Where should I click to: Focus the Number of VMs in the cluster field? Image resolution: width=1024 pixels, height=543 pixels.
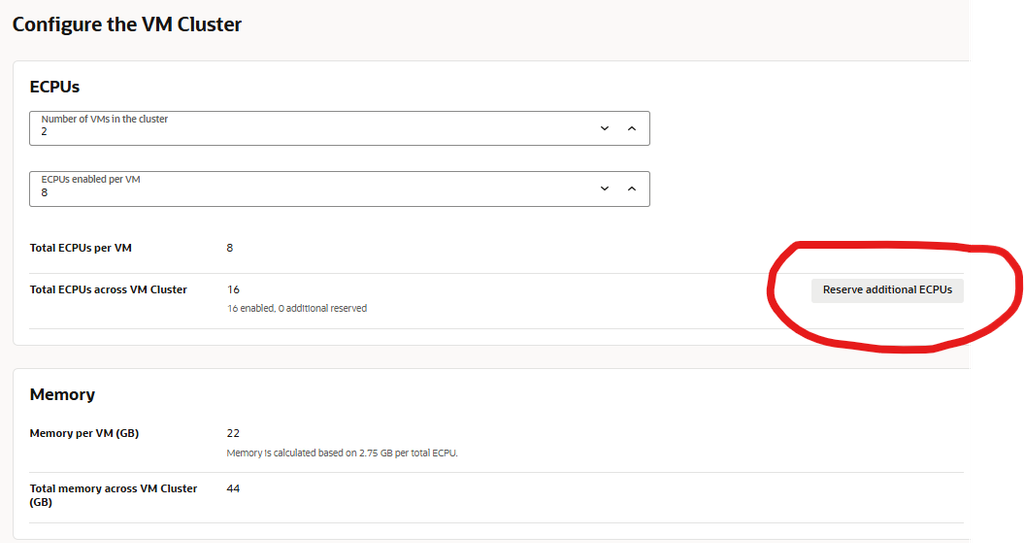(x=339, y=128)
